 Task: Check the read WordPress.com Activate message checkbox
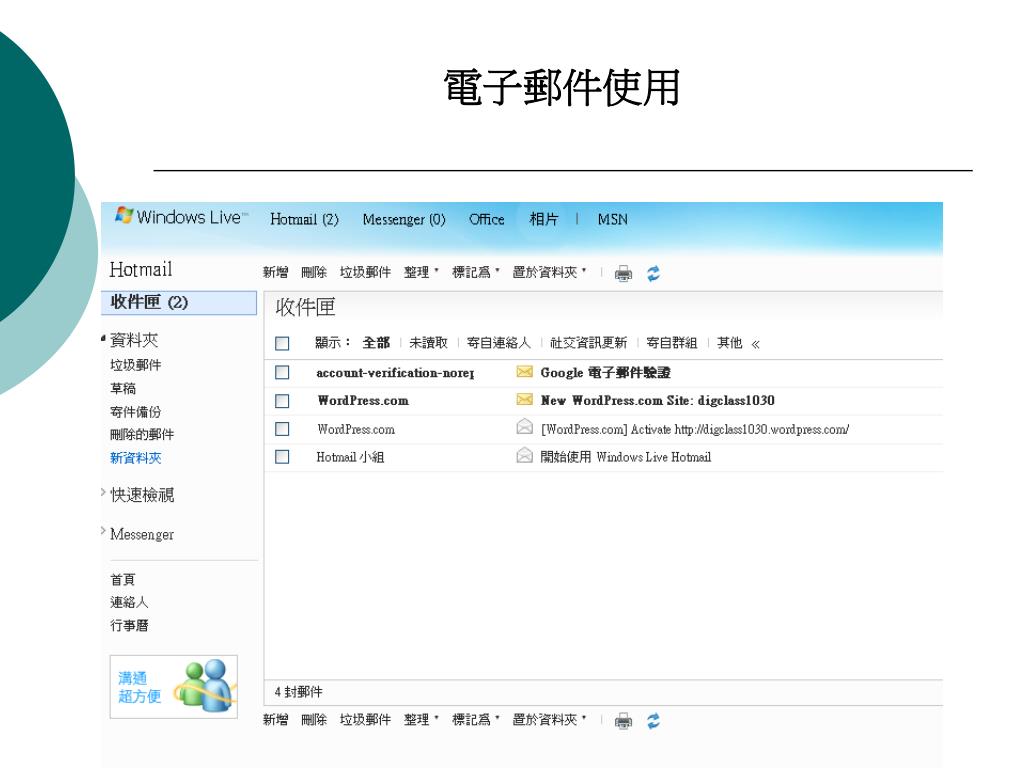[282, 429]
